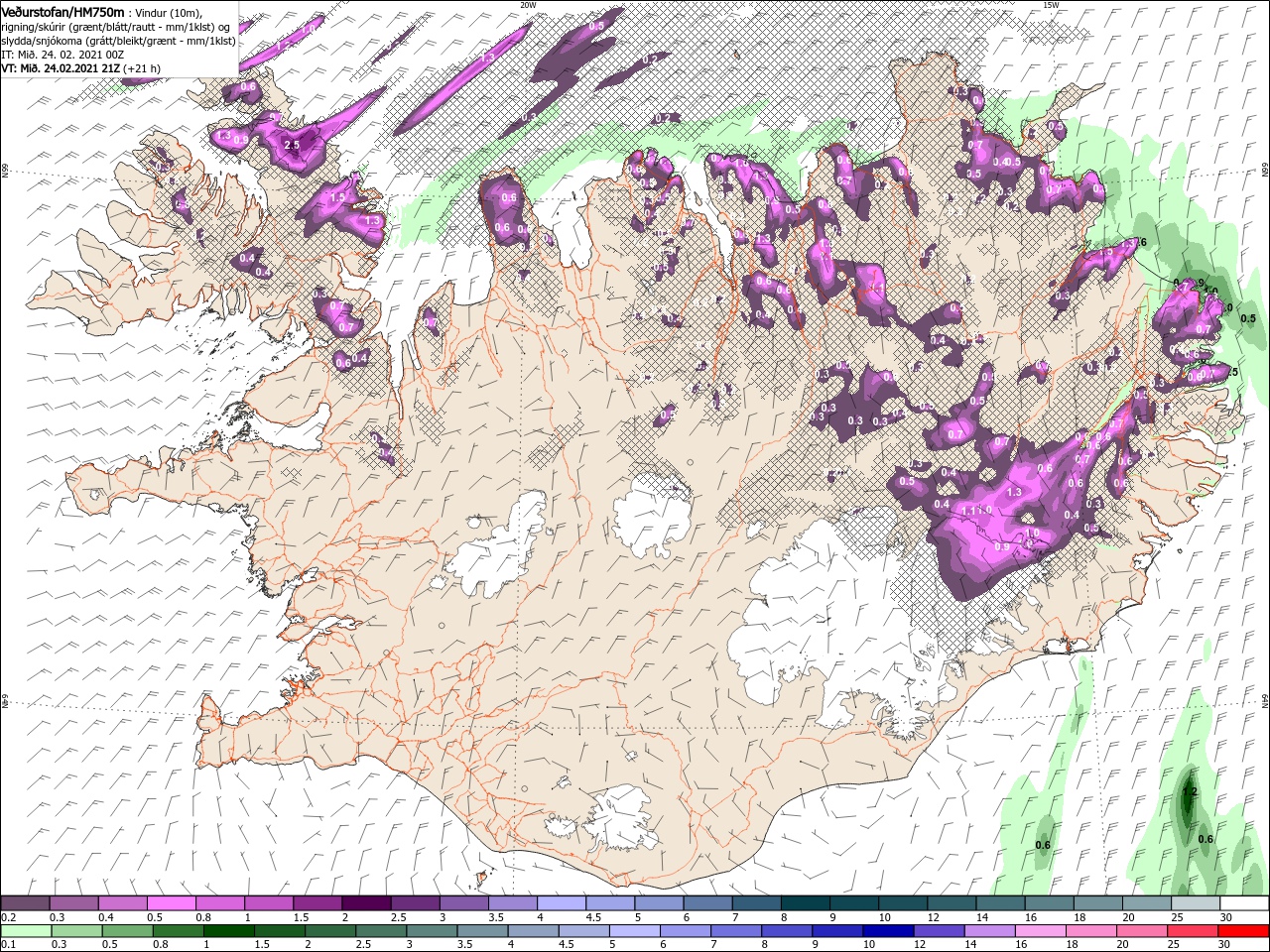Pick the white snow swatch at 30

(1245, 903)
